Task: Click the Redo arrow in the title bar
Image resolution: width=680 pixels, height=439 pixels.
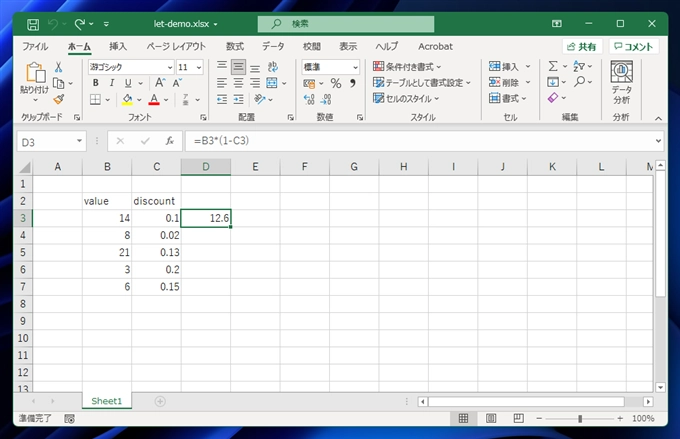Action: pyautogui.click(x=79, y=24)
